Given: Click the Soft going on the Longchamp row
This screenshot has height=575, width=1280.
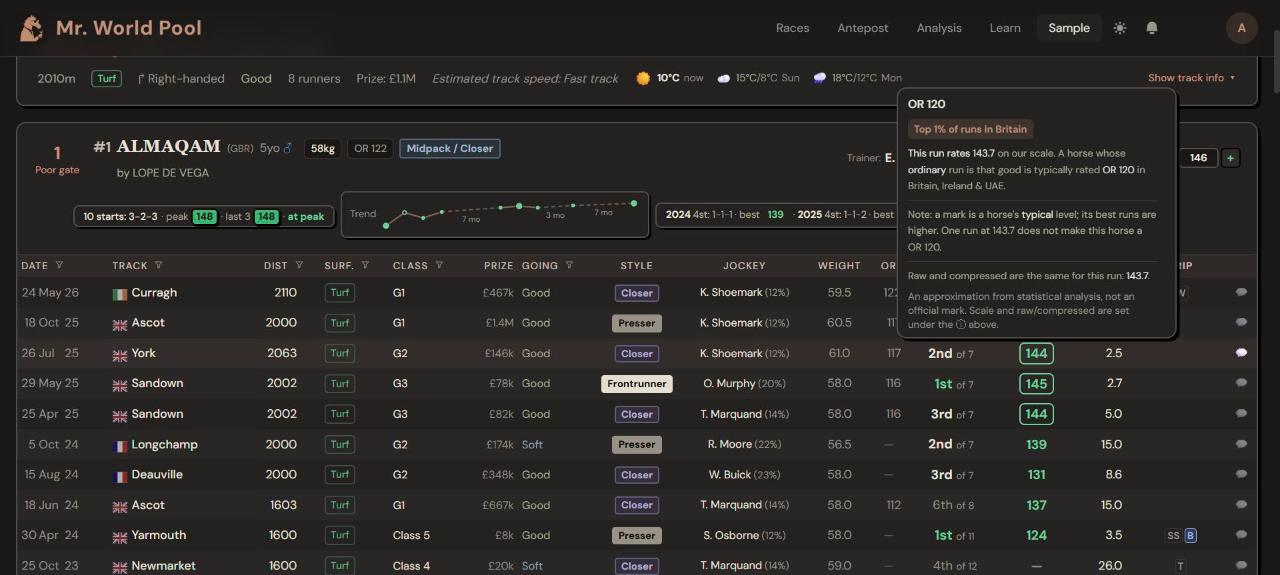Looking at the screenshot, I should tap(533, 445).
